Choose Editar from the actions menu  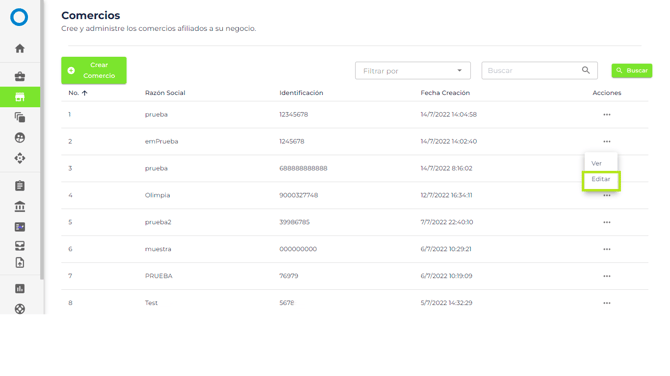(601, 179)
